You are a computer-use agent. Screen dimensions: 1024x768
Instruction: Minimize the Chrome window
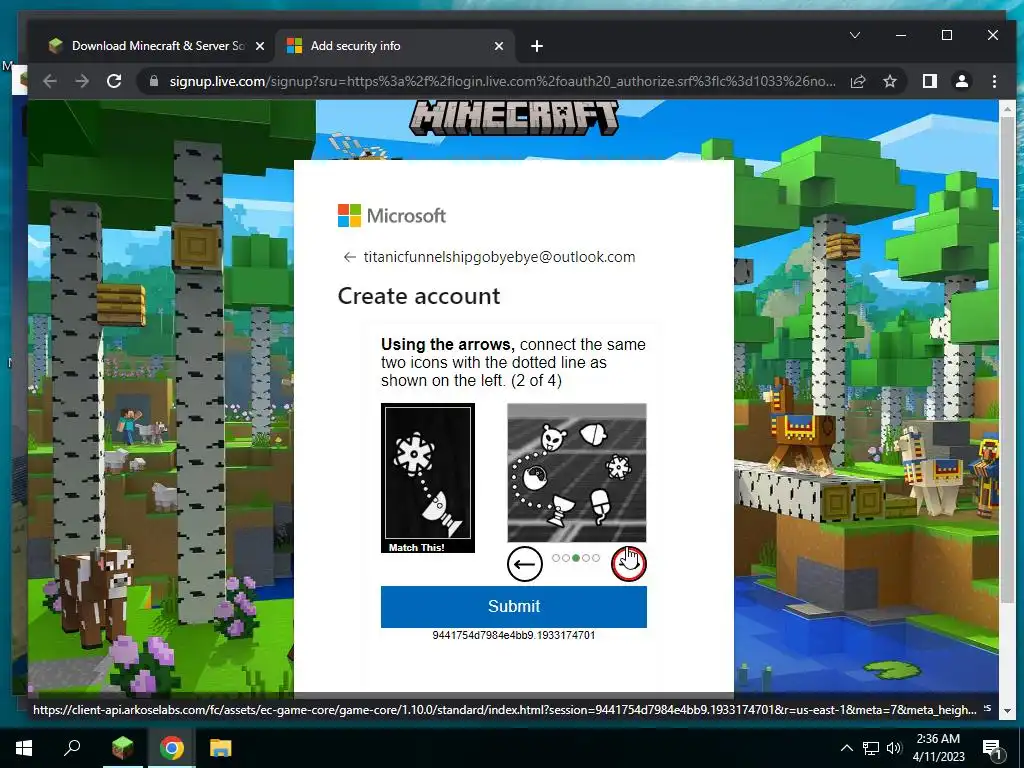901,35
